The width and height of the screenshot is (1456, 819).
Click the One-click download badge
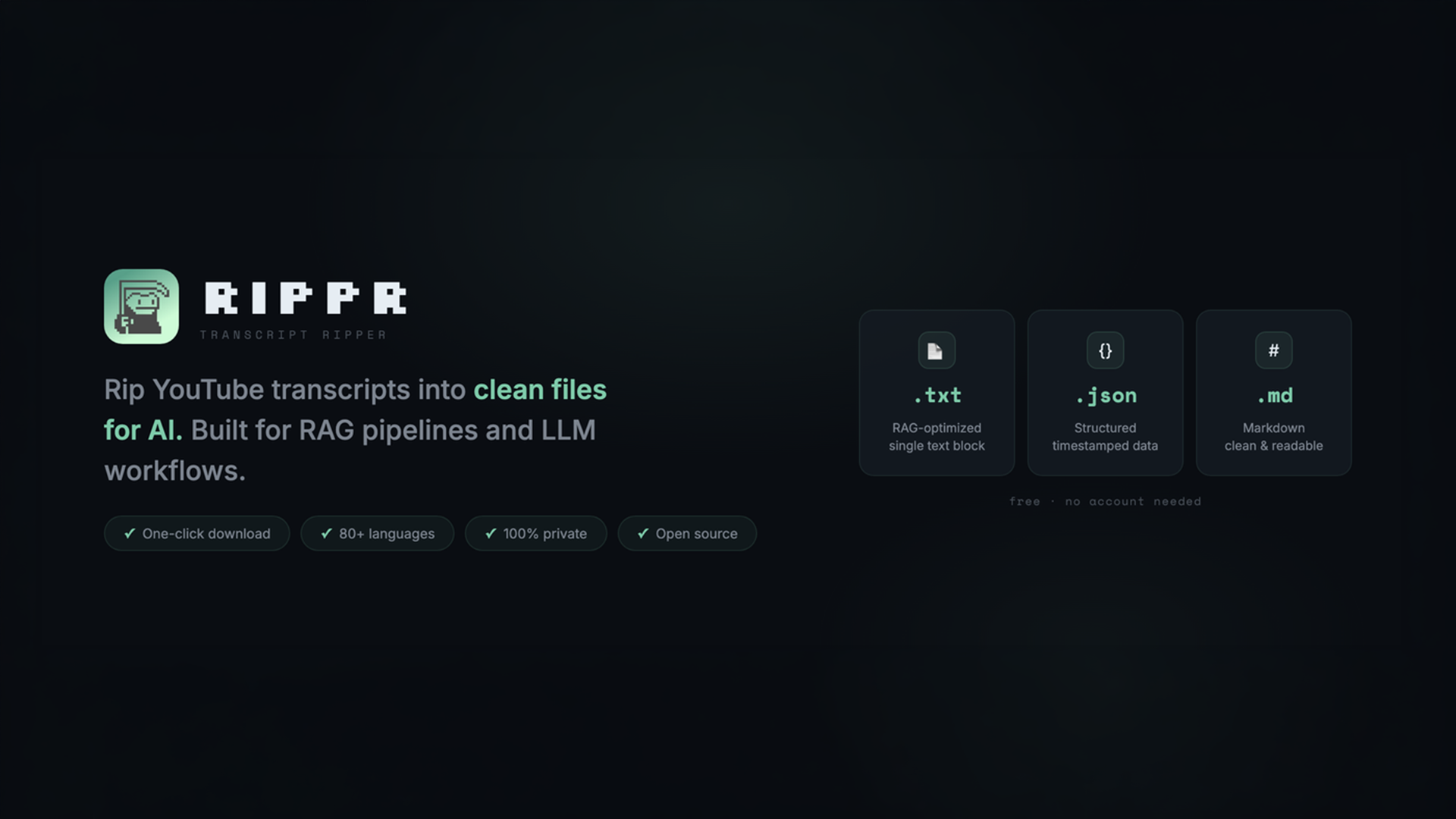tap(196, 533)
